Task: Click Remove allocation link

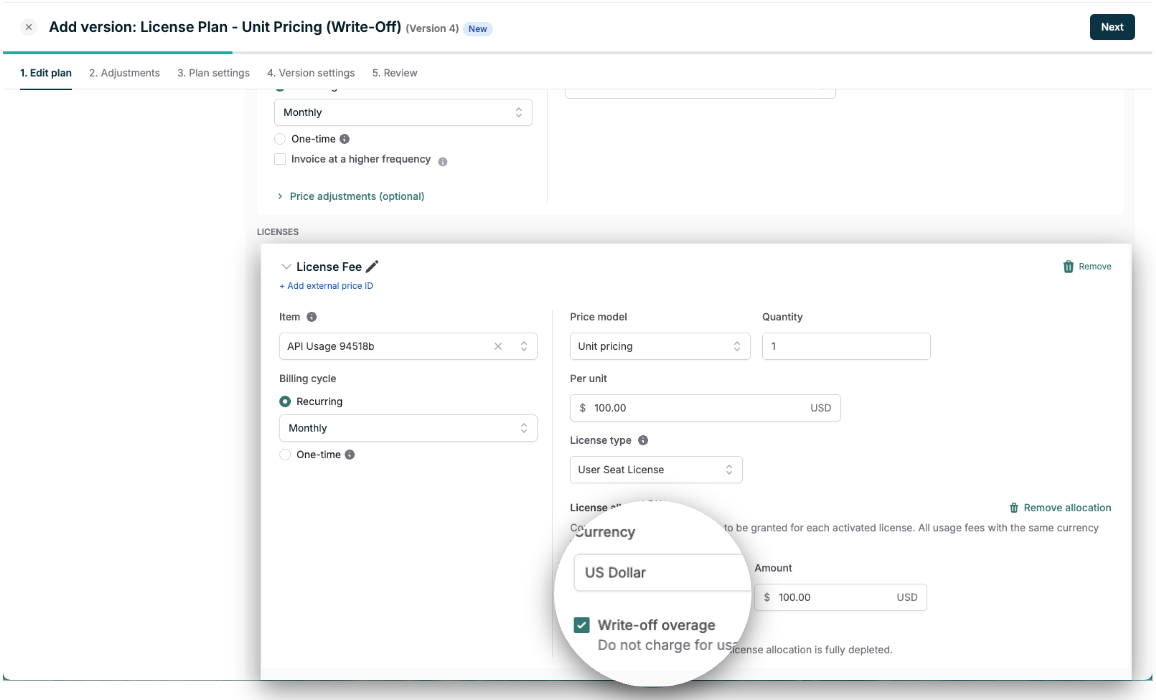Action: (x=1060, y=507)
